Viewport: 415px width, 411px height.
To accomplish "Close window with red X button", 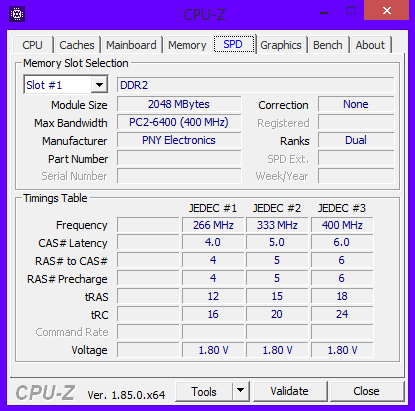I will pos(387,10).
